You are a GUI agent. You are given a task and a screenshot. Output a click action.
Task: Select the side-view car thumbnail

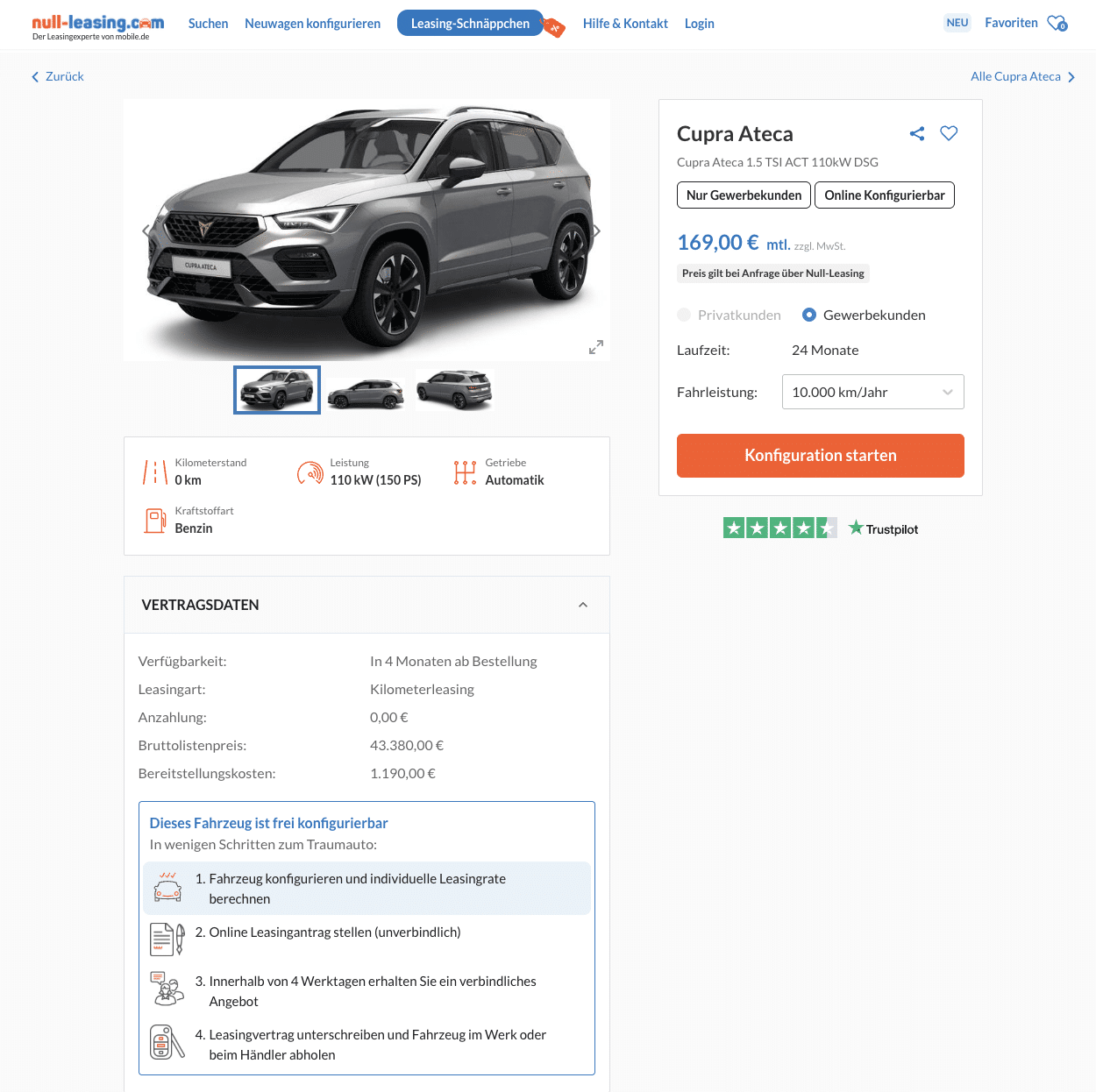tap(366, 391)
